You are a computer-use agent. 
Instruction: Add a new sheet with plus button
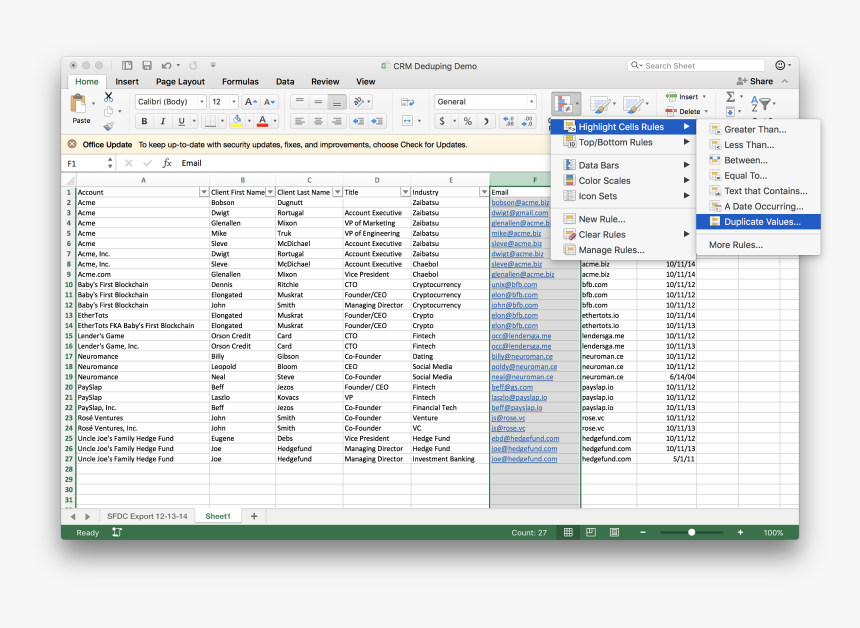[x=254, y=516]
